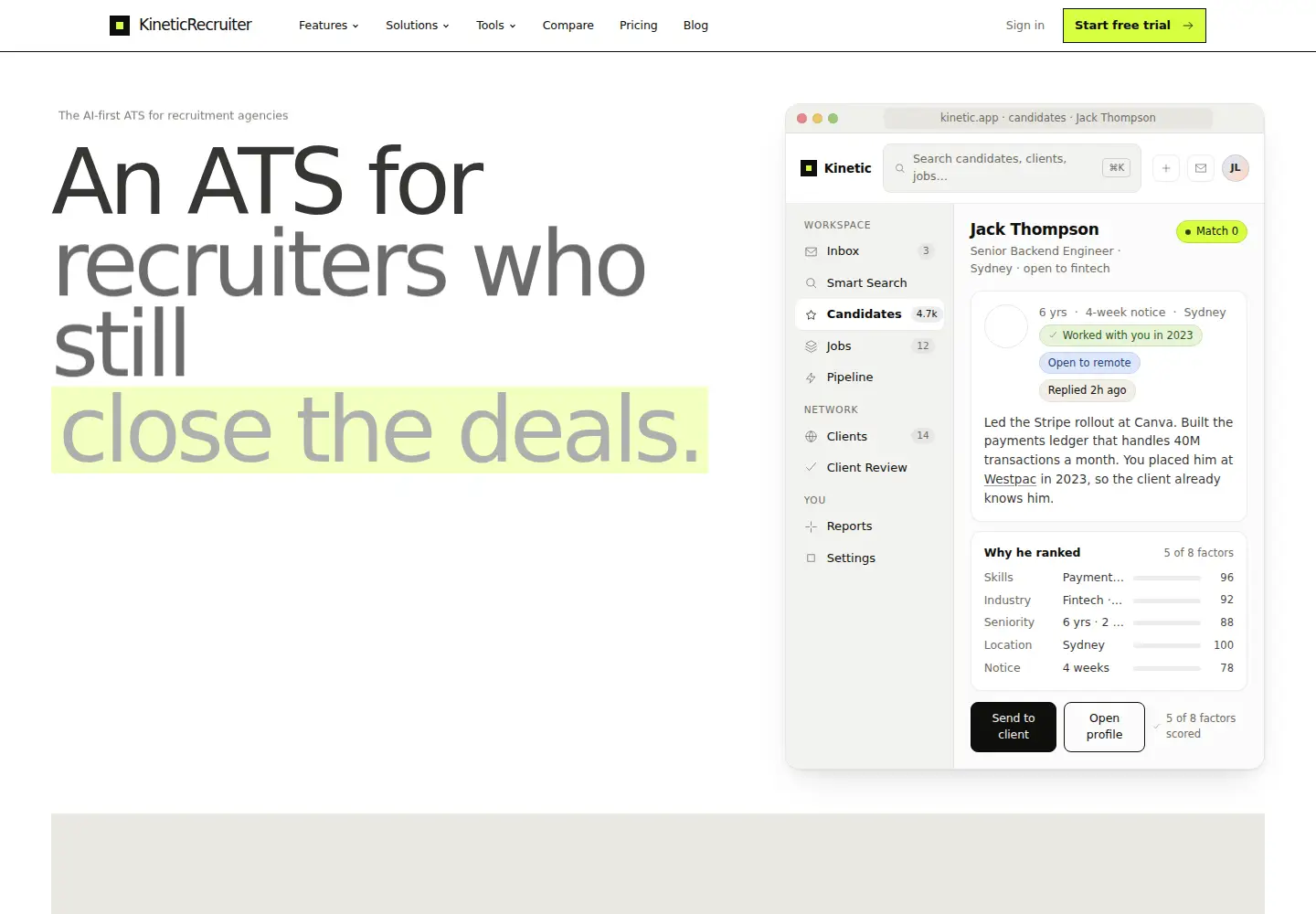The image size is (1316, 914).
Task: Click the Replied 2h ago tag
Action: coord(1088,390)
